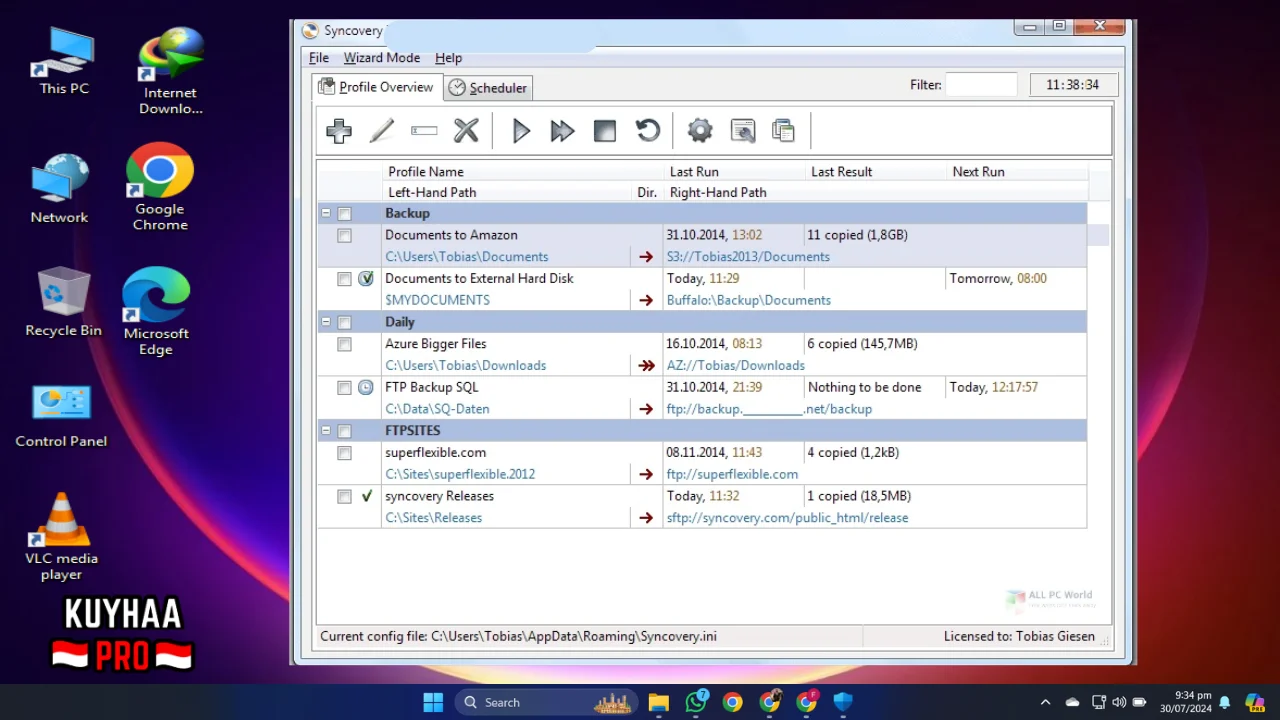Click direction arrow in Documents to Amazon row
The height and width of the screenshot is (720, 1280).
coord(646,257)
